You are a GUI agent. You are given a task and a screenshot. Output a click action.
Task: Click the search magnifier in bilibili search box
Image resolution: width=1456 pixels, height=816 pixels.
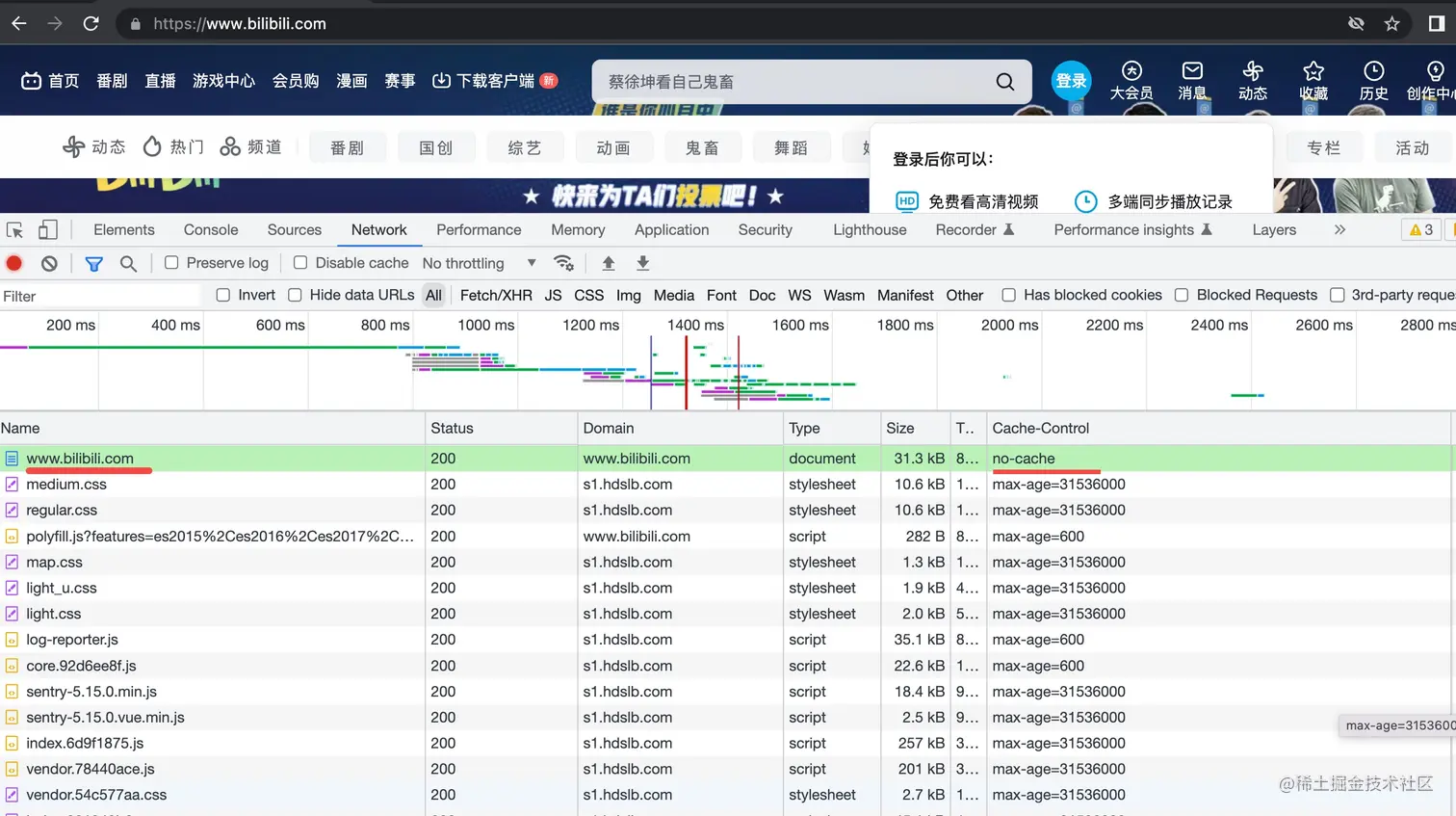tap(1004, 82)
